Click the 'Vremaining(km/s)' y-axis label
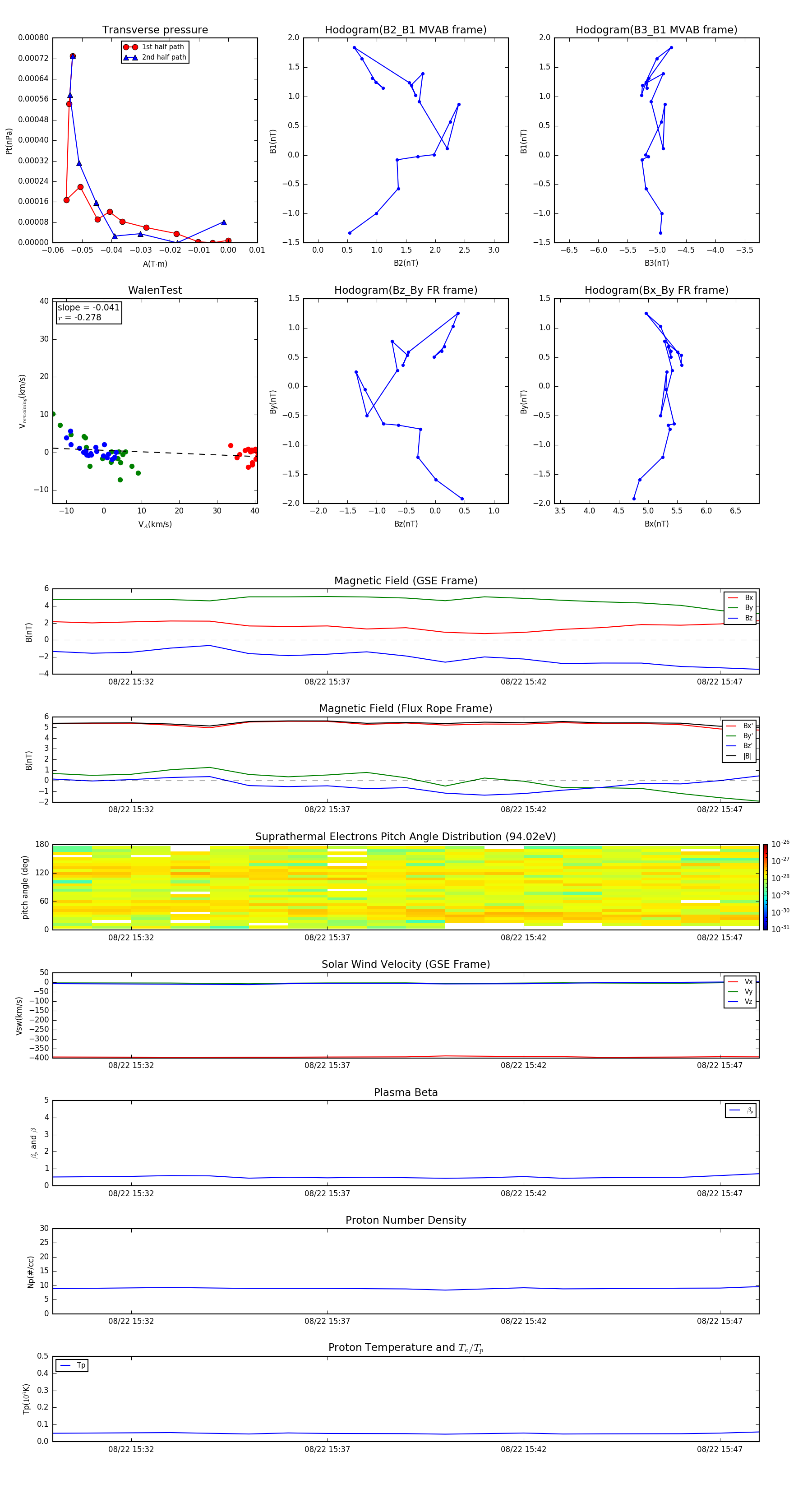812x1489 pixels. pyautogui.click(x=22, y=401)
